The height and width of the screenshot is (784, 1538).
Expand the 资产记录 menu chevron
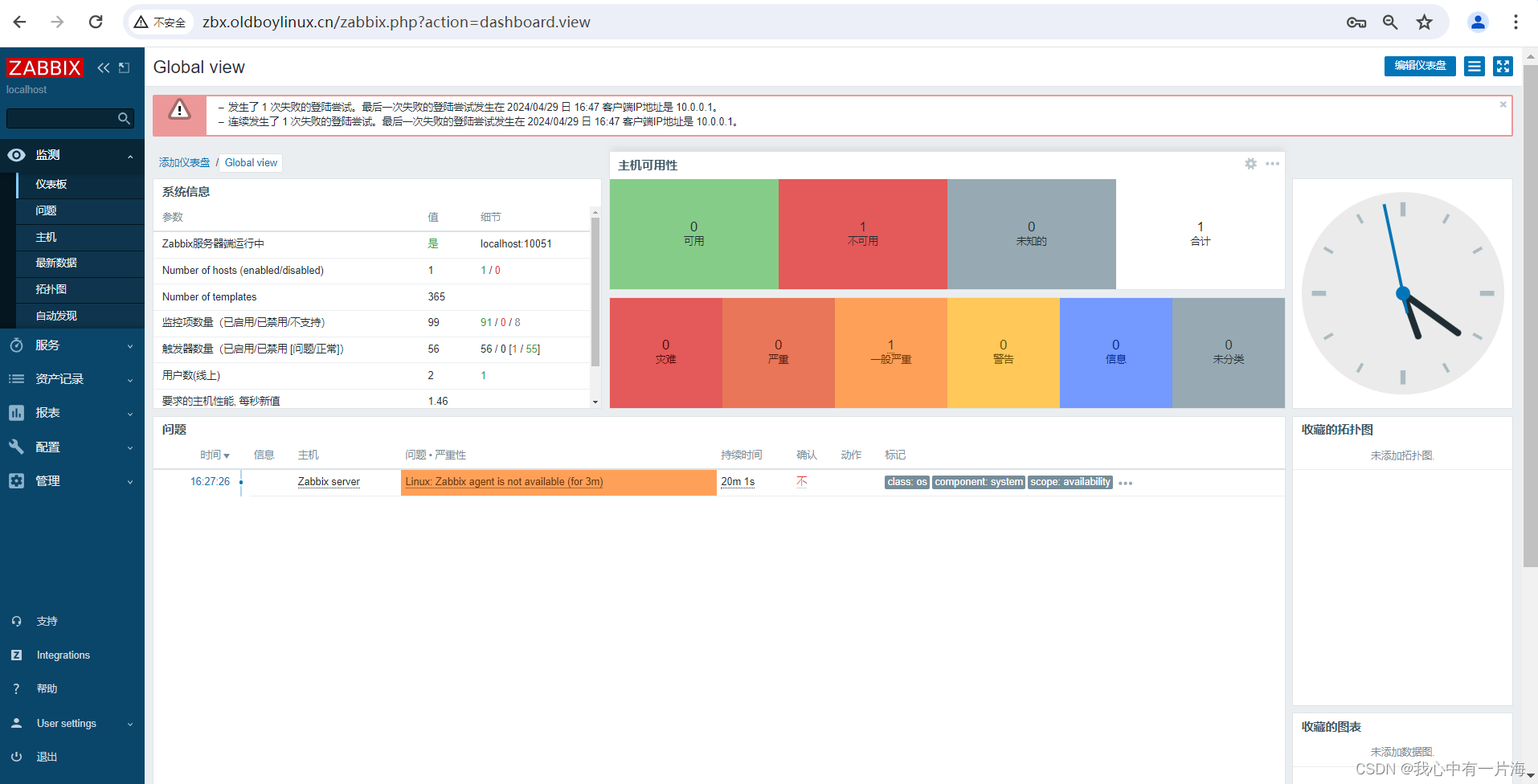pyautogui.click(x=130, y=380)
